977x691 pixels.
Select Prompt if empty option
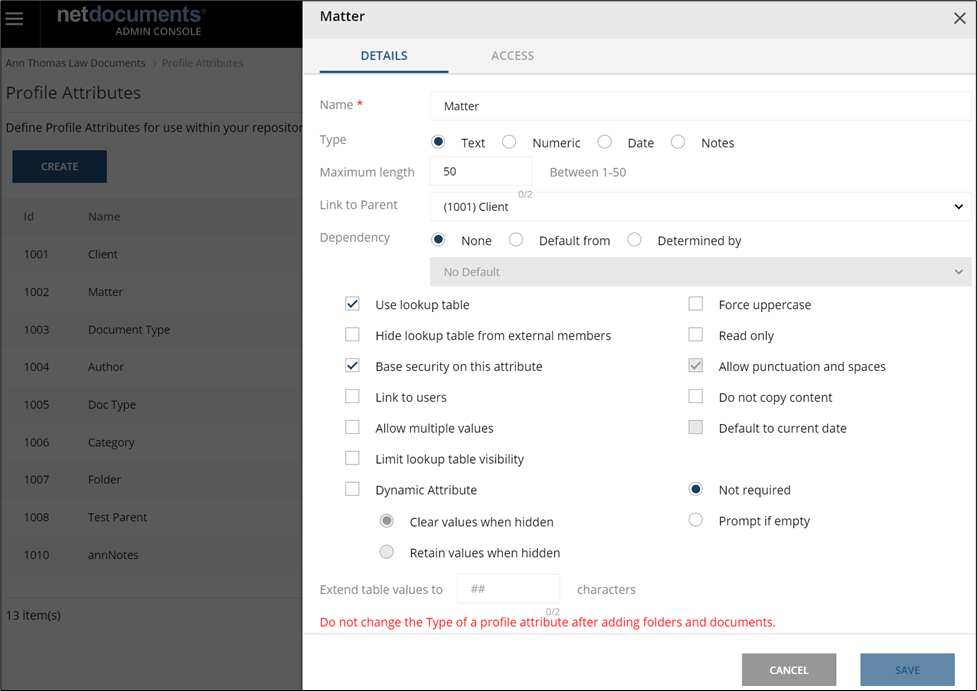tap(696, 520)
